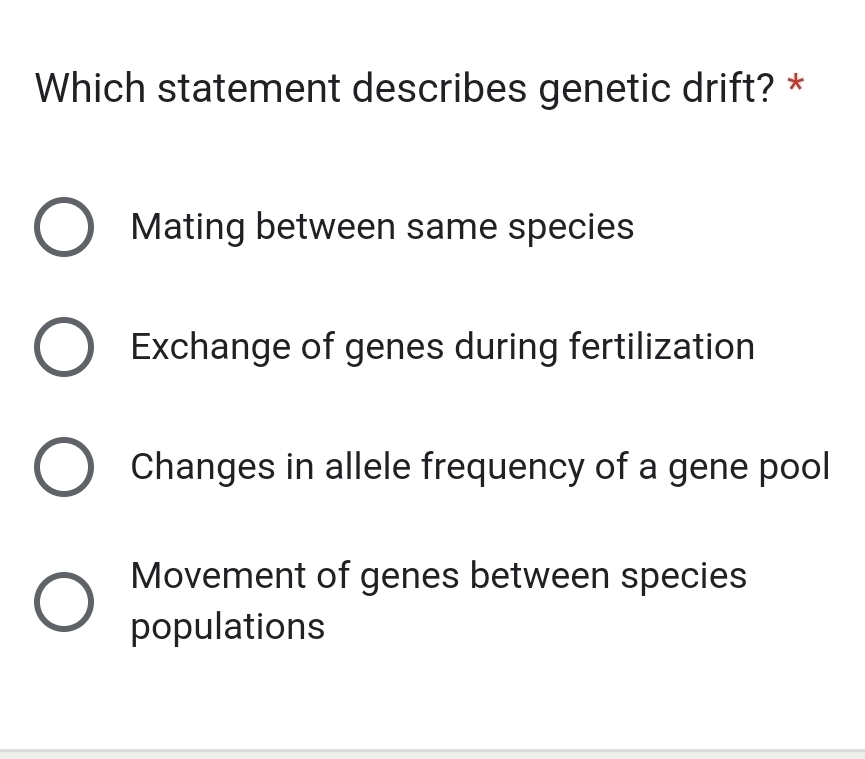This screenshot has width=865, height=759.
Task: Click the movement of genes answer text
Action: 438,576
